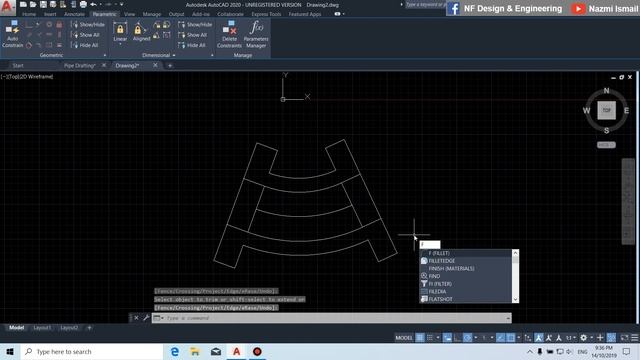Click the Undo arrow in quick access toolbar
Screen dimensions: 640x360
pos(93,4)
